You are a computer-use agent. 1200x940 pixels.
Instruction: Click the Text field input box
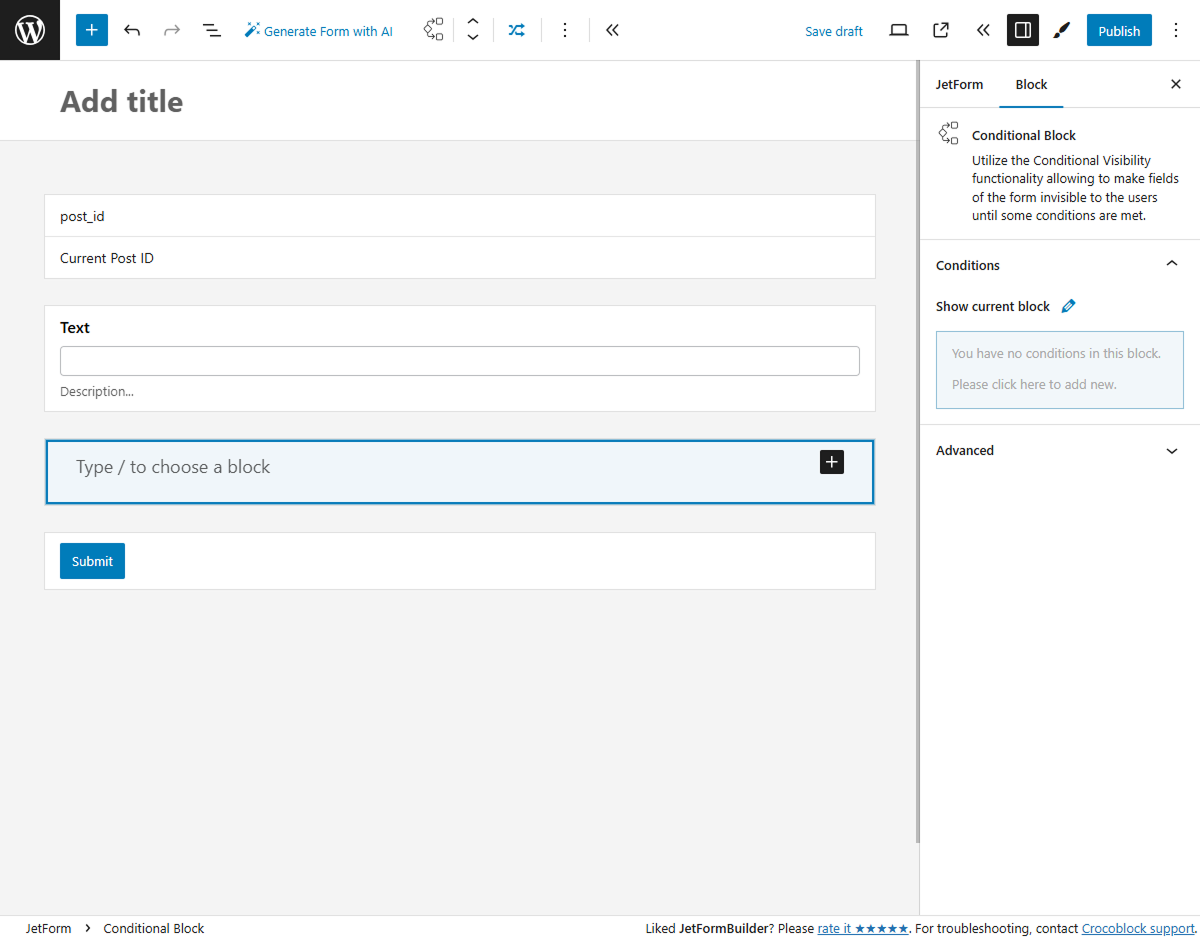pos(460,361)
